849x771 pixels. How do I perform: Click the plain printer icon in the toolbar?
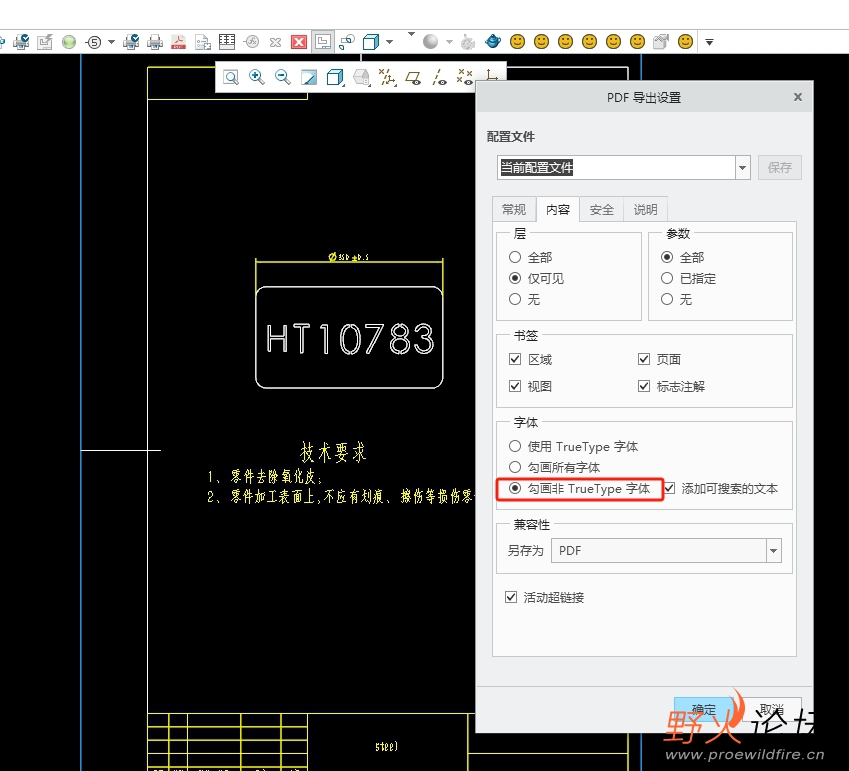pos(155,42)
